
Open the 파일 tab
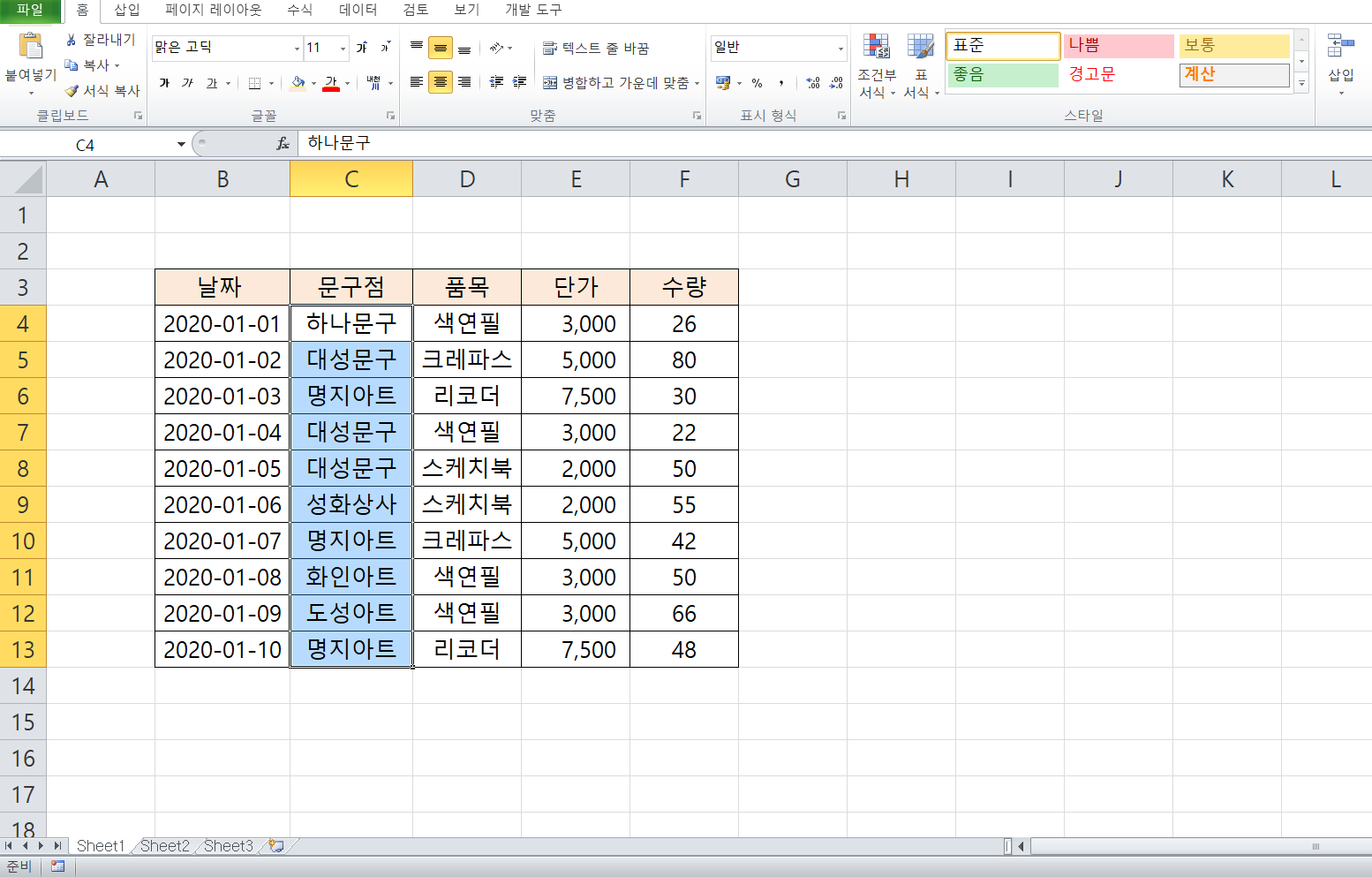click(x=30, y=11)
